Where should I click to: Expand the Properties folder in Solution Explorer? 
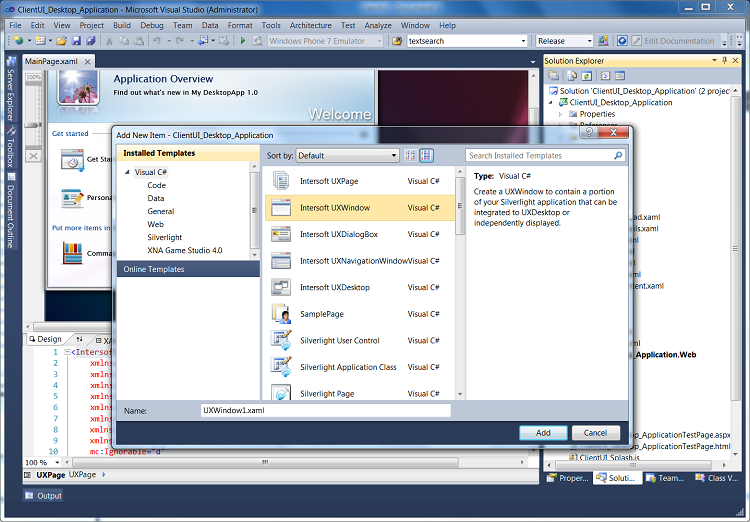pyautogui.click(x=561, y=114)
